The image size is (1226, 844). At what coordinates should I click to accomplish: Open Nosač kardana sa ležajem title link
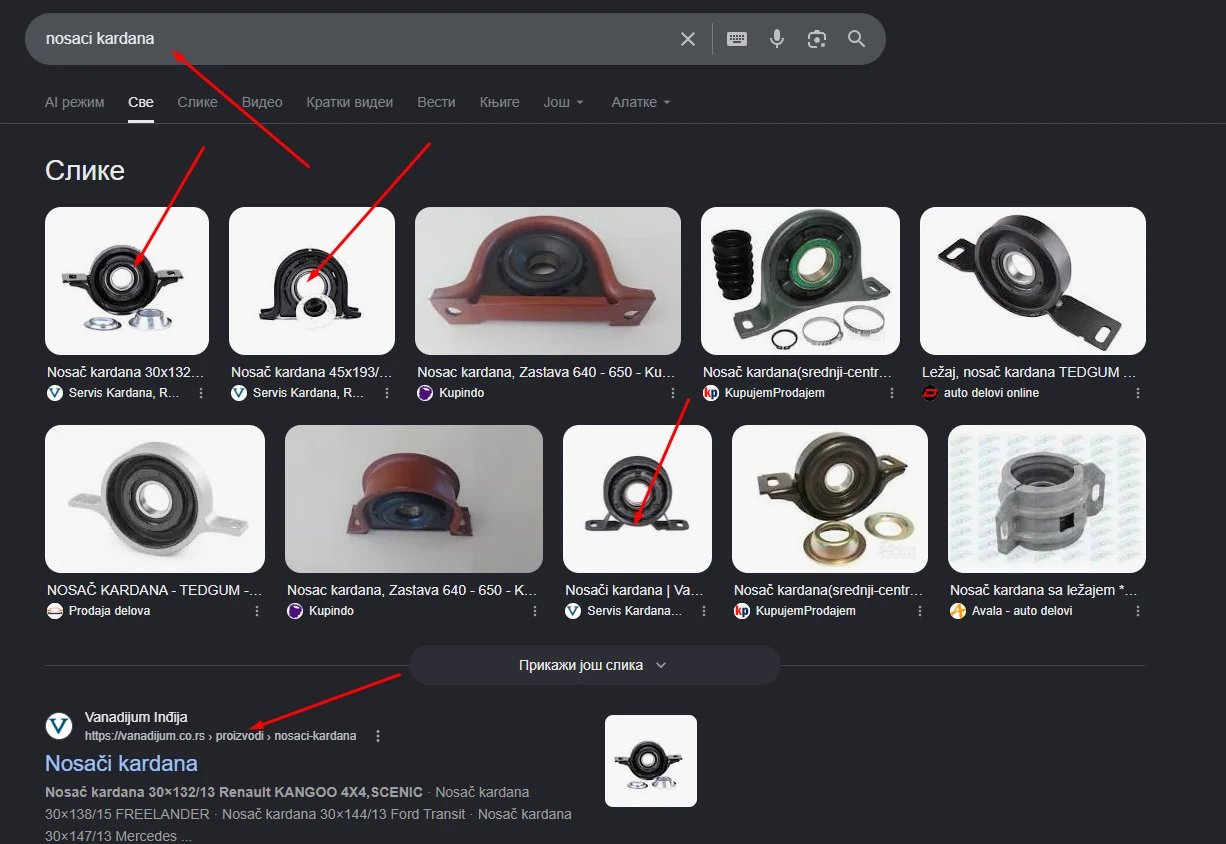tap(1043, 590)
